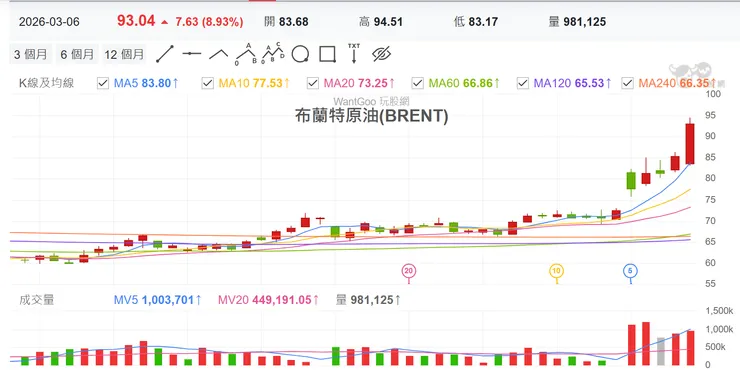The width and height of the screenshot is (740, 370).
Task: Toggle hide drawings eye icon
Action: pos(381,54)
